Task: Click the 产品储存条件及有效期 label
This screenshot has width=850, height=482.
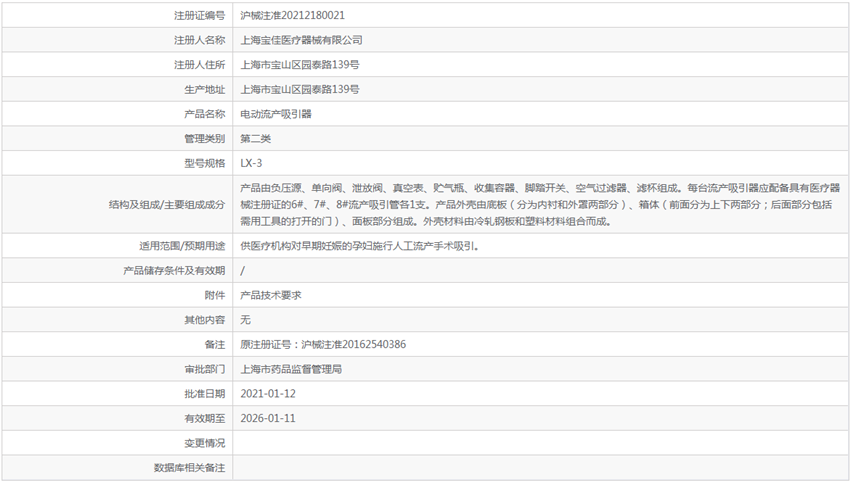Action: [174, 271]
